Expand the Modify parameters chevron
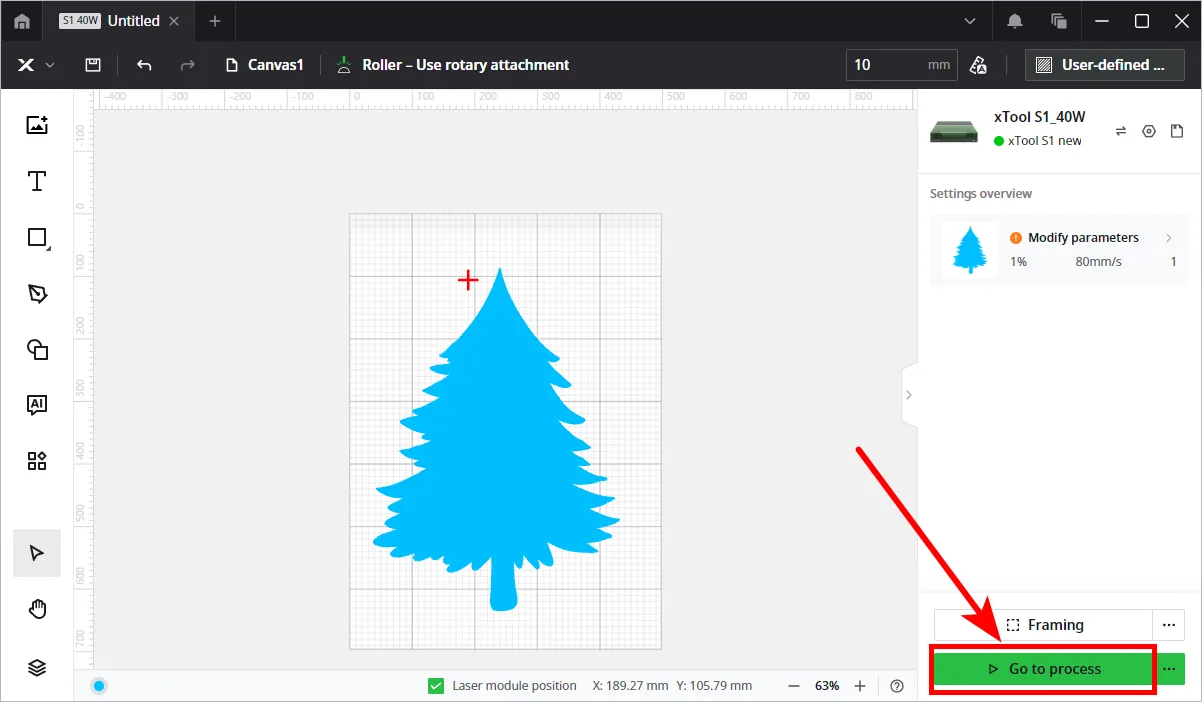 point(1169,238)
